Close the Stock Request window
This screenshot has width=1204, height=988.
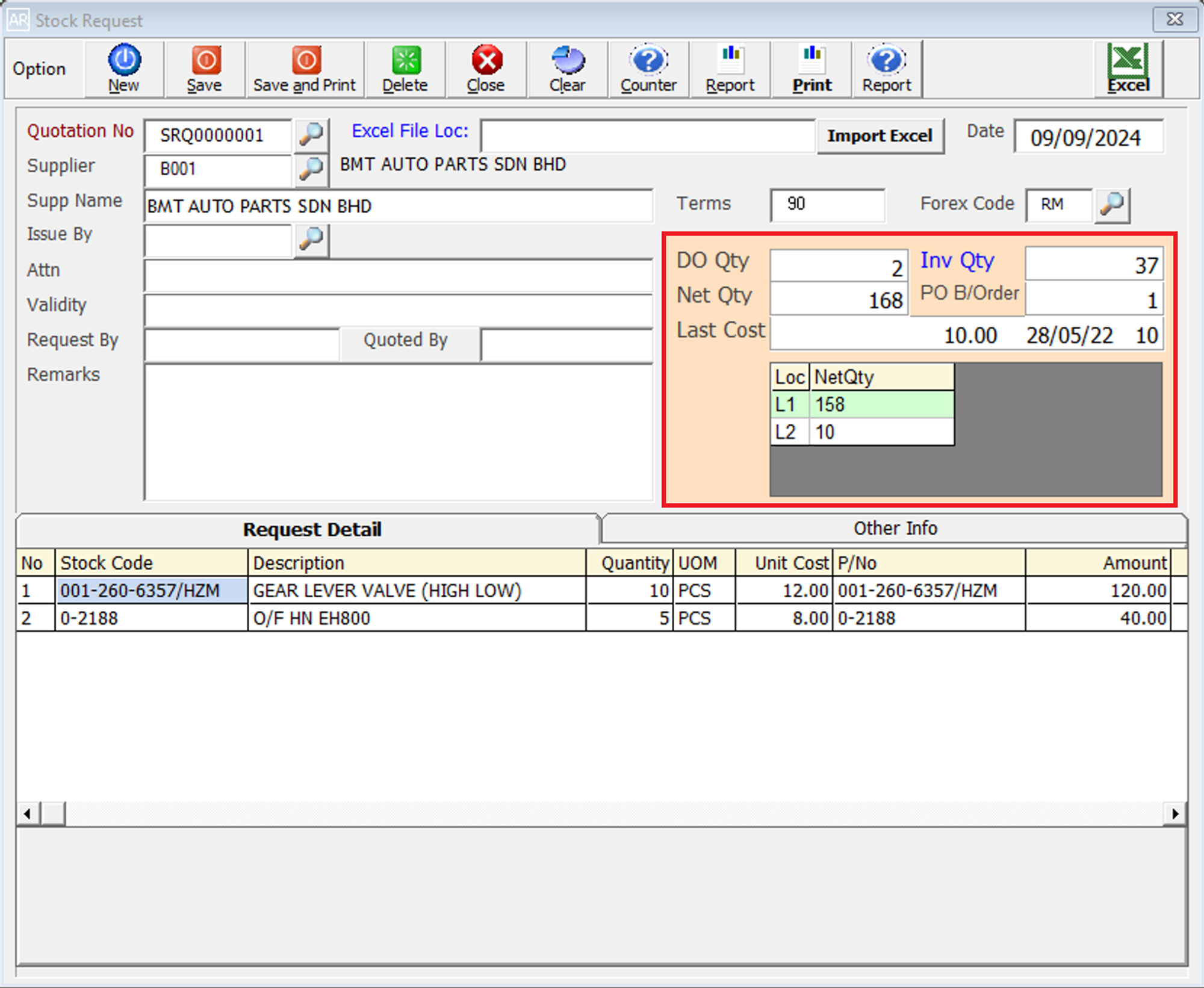tap(1175, 19)
